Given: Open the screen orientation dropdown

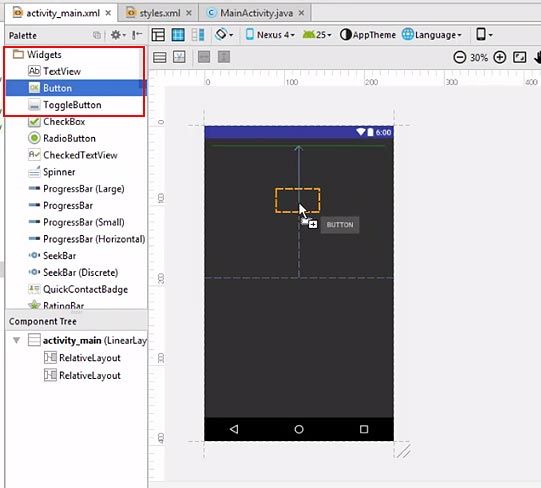Looking at the screenshot, I should point(224,35).
